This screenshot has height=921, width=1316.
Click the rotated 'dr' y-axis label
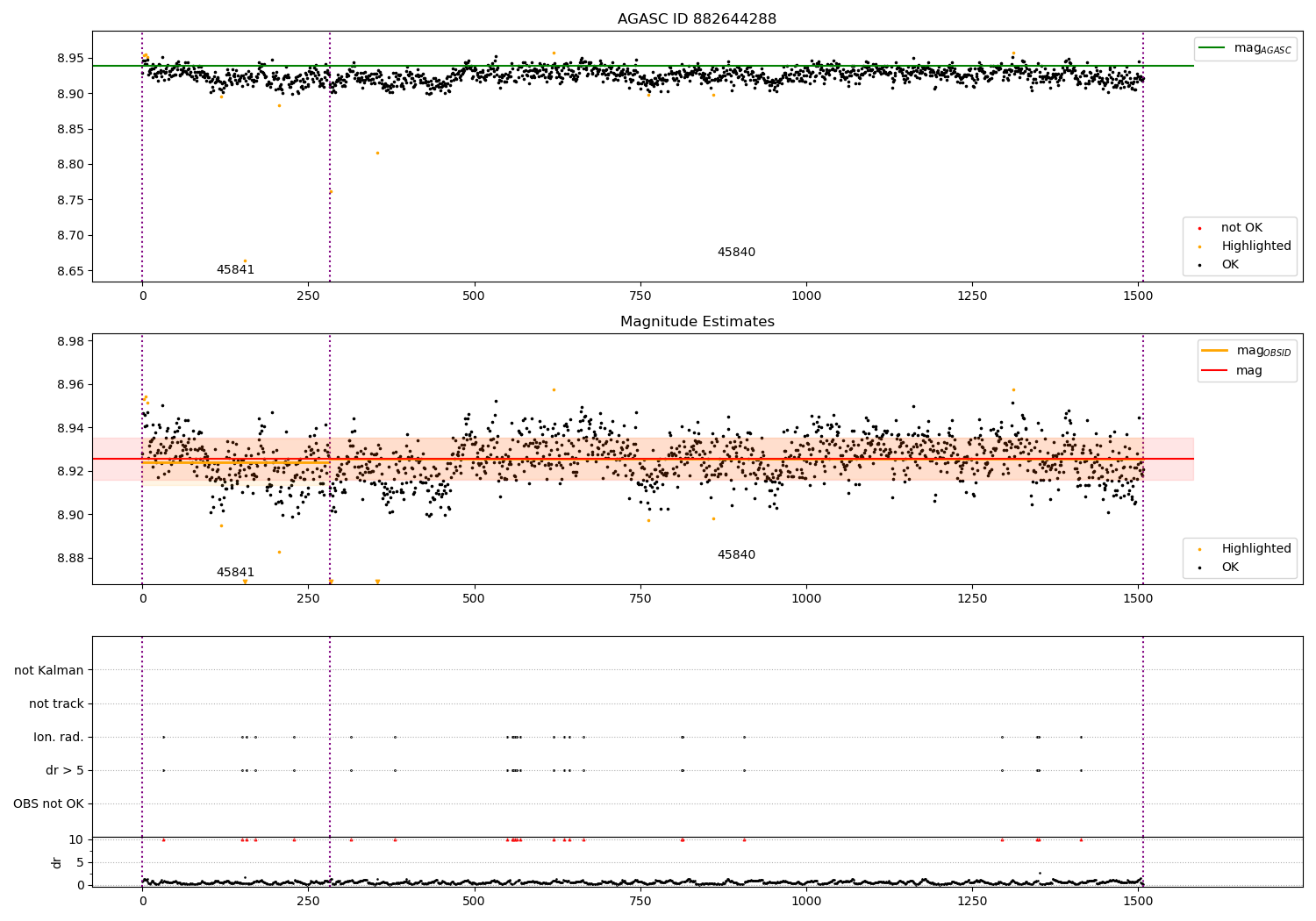point(57,863)
